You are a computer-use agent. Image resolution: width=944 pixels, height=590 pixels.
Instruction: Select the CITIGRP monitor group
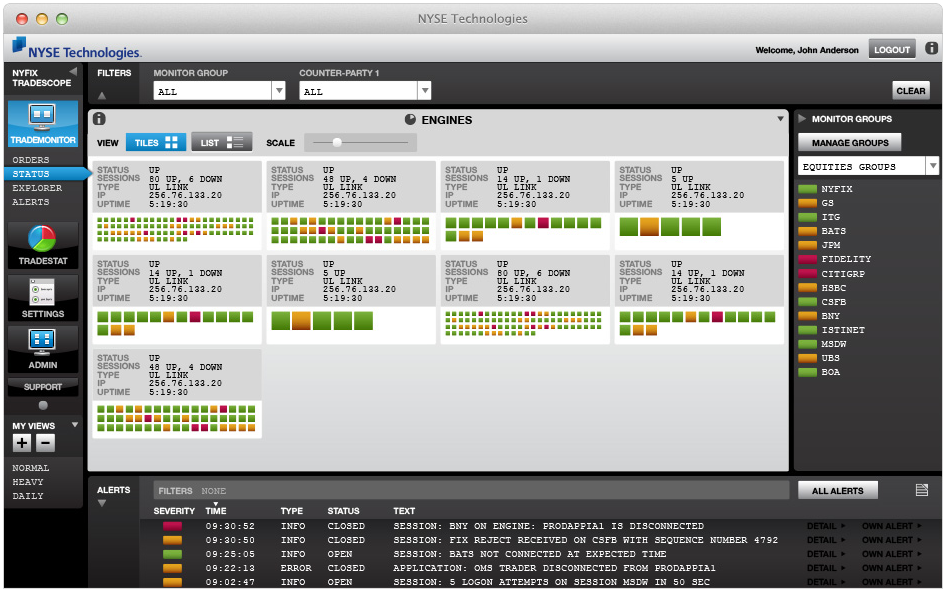[x=843, y=273]
